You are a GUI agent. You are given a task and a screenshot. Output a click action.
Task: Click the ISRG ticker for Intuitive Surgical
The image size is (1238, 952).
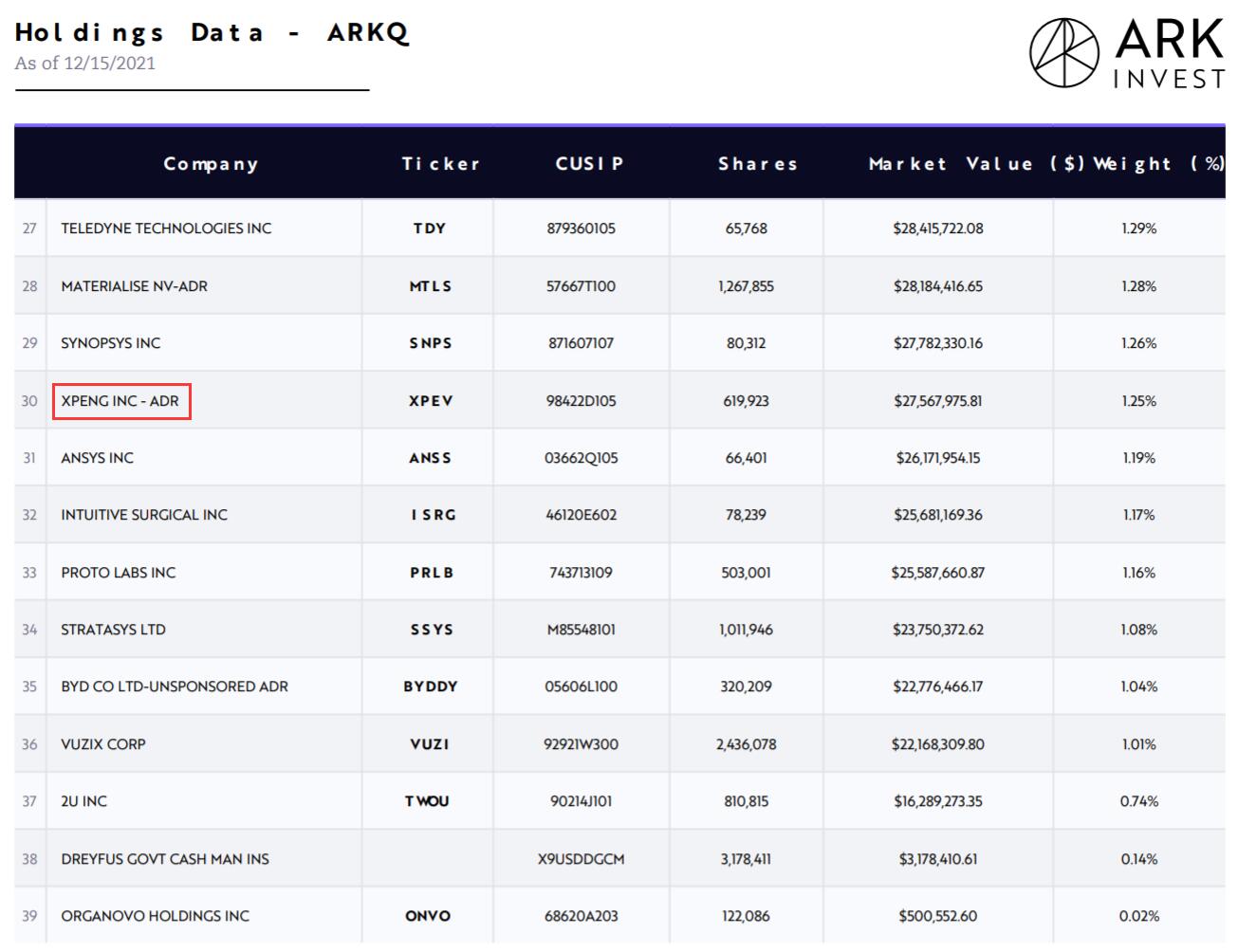coord(433,515)
